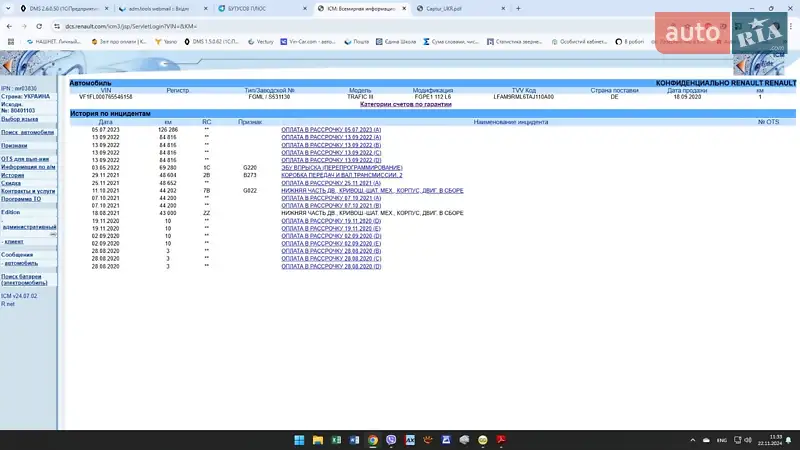Open Поиск батареи (электромобиль) link

24,279
